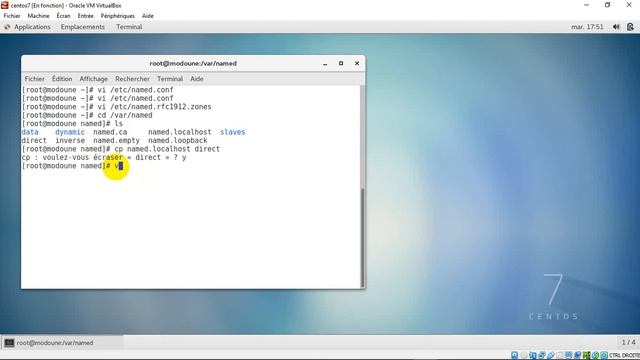
Task: Open the terminal's Affichage menu
Action: point(93,79)
